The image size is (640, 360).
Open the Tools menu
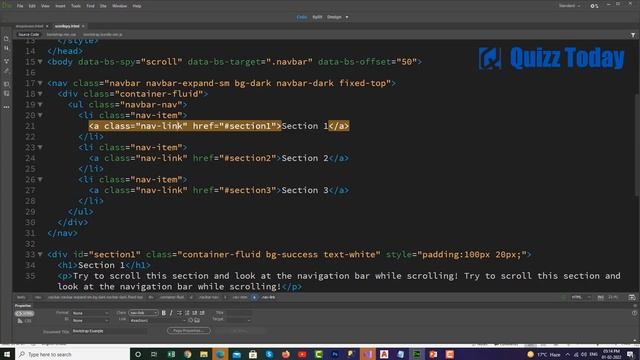tap(76, 6)
